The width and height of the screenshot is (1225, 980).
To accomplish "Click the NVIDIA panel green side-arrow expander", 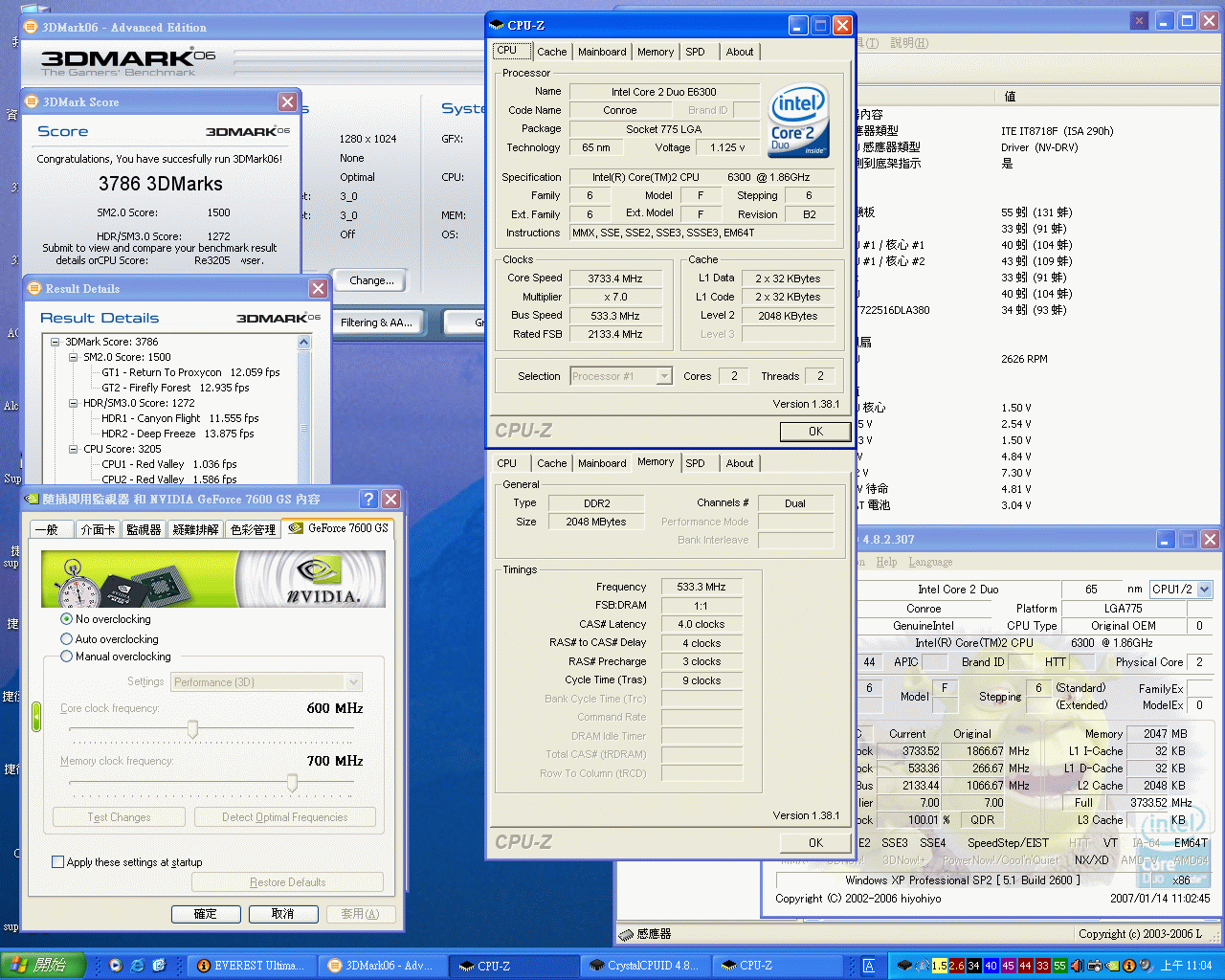I will pos(36,717).
